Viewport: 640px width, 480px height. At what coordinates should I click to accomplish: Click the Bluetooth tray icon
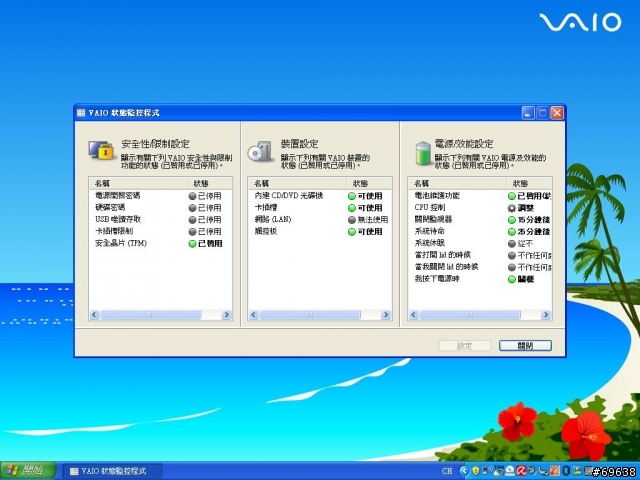[566, 471]
